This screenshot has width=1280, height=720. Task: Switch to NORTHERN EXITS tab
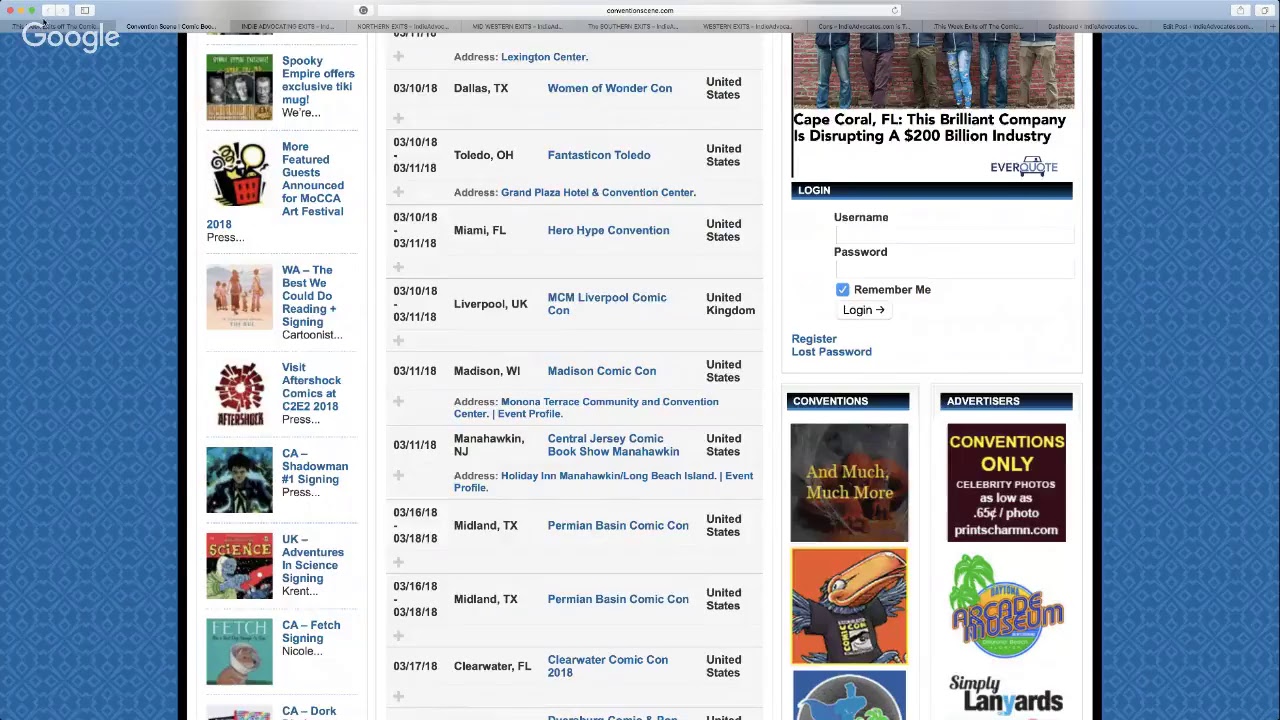pyautogui.click(x=402, y=26)
